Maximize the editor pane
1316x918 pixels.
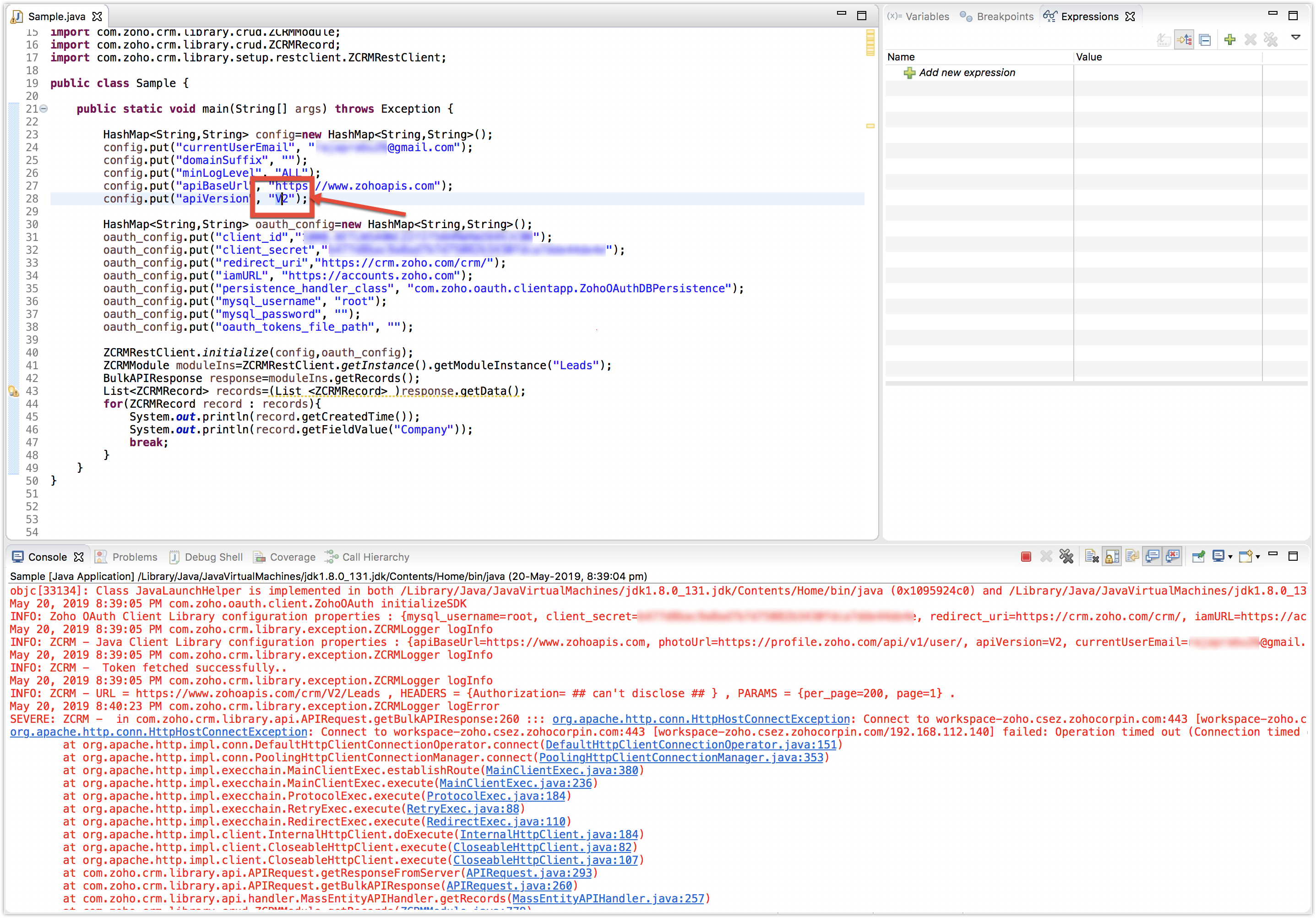(861, 16)
